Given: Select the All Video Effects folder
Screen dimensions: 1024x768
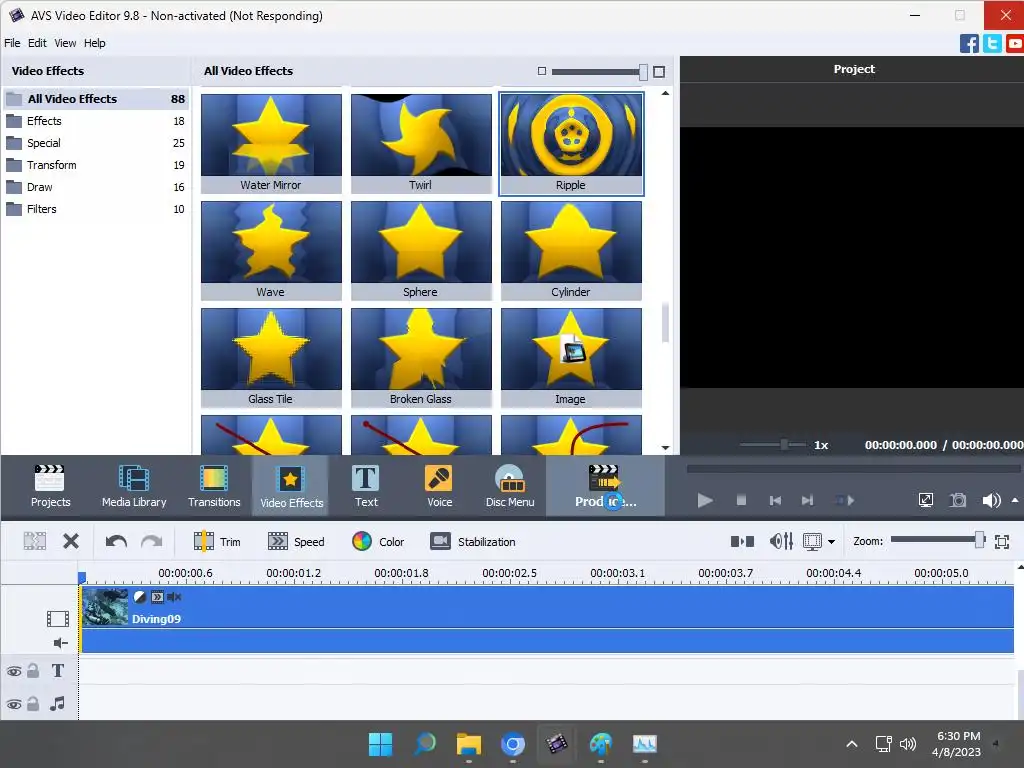Looking at the screenshot, I should tap(95, 99).
